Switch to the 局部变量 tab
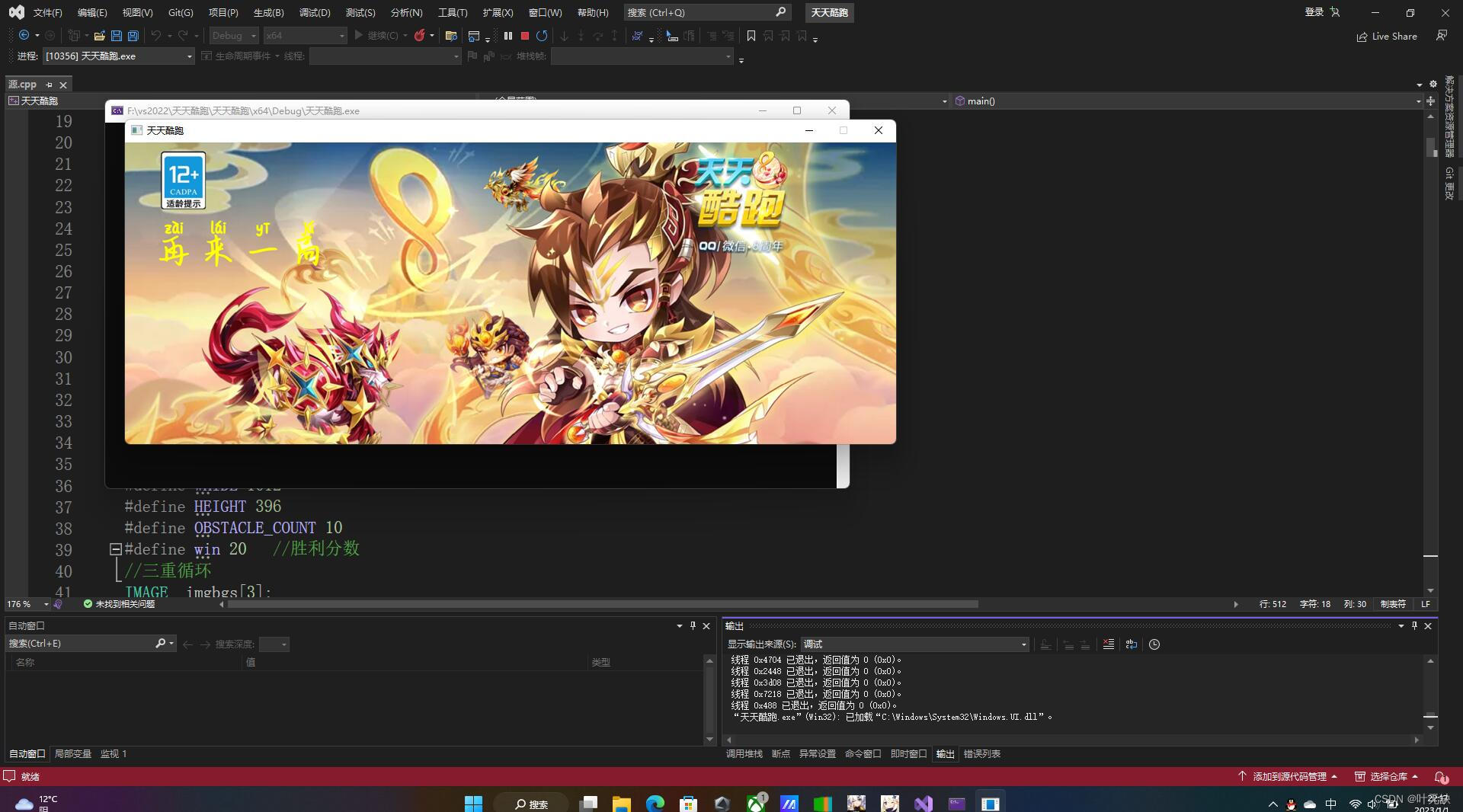The width and height of the screenshot is (1463, 812). [x=72, y=754]
